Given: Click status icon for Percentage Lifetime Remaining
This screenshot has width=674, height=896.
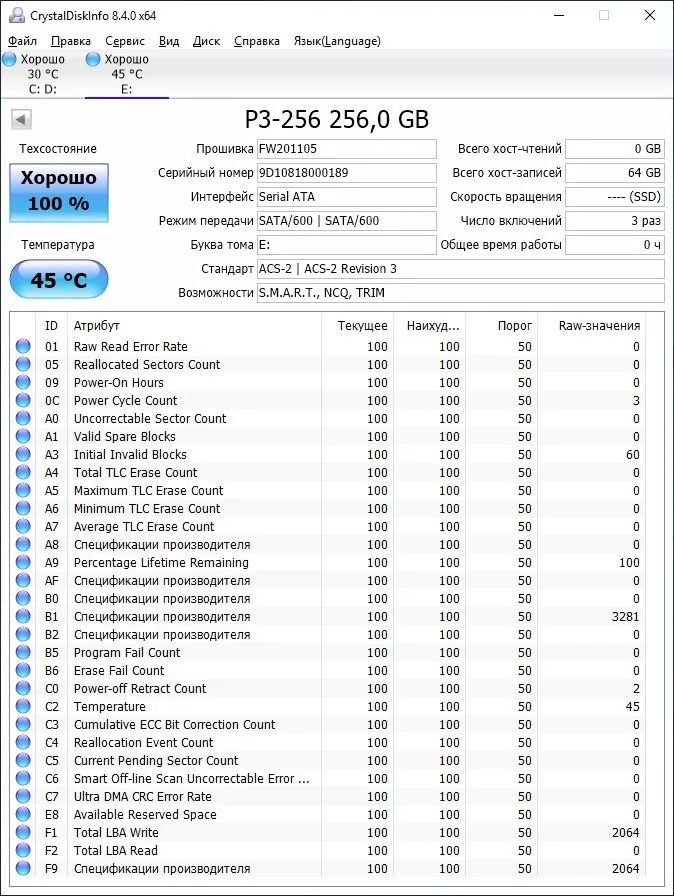Looking at the screenshot, I should coord(23,562).
